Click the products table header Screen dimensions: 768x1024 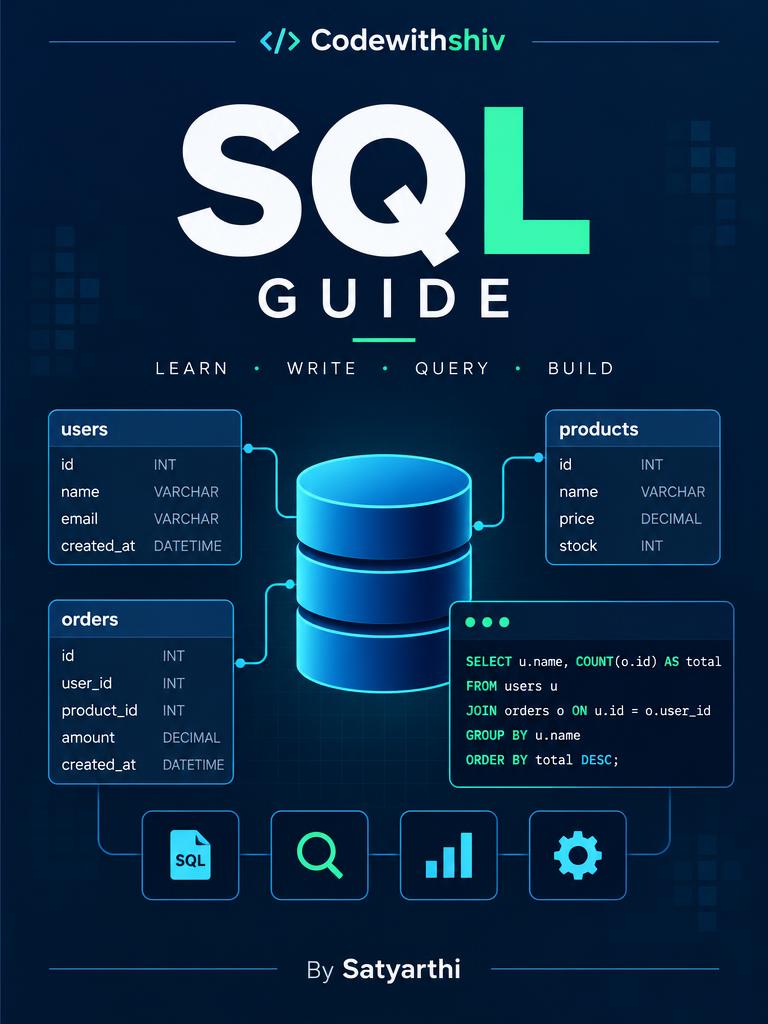pos(632,429)
